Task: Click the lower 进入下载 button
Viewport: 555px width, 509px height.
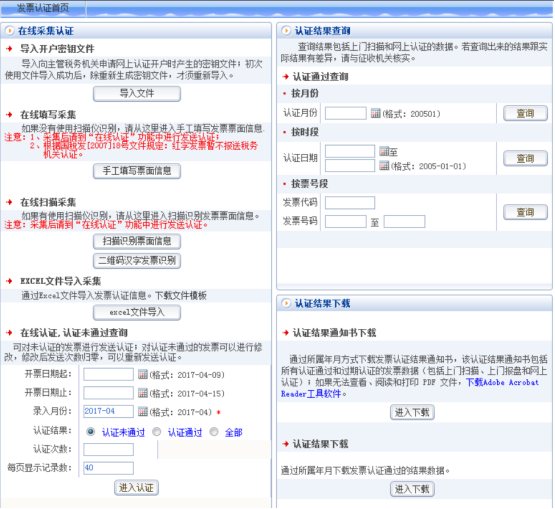Action: [x=412, y=489]
